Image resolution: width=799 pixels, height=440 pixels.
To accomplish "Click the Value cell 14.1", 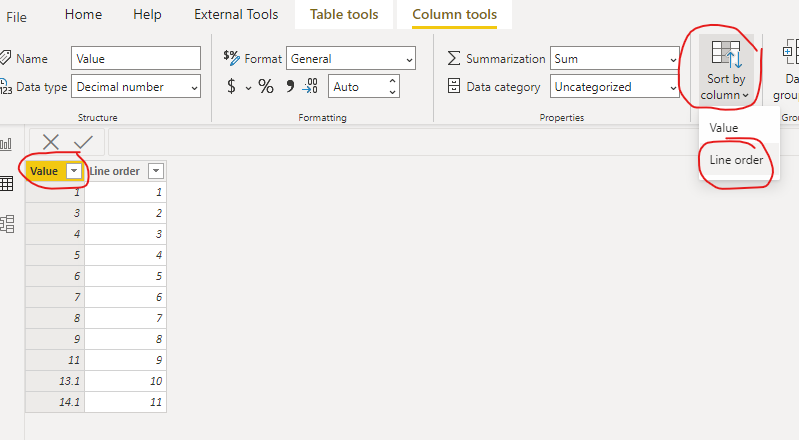I will click(55, 402).
